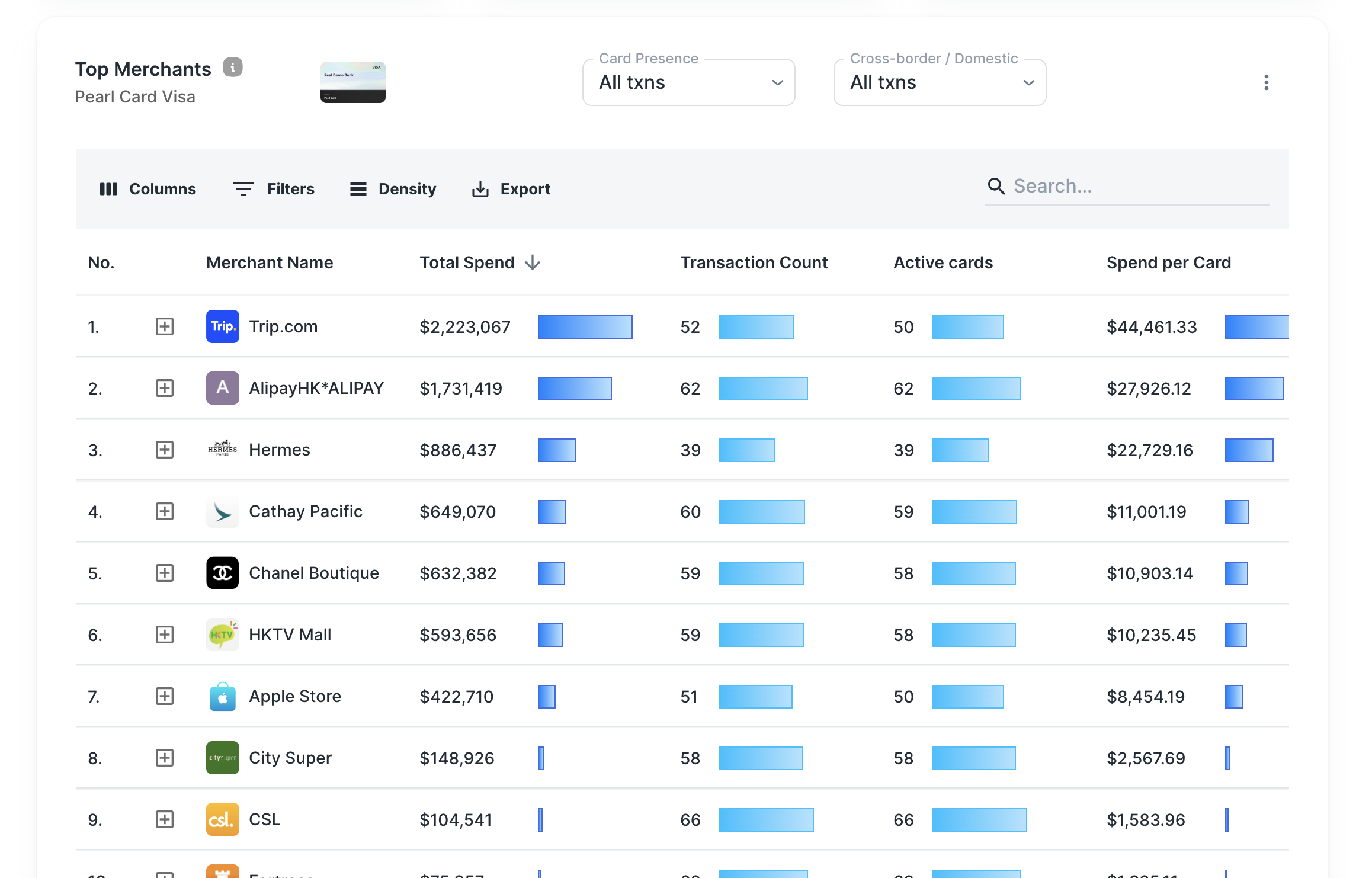
Task: Open the Cross-border / Domestic dropdown
Action: click(940, 83)
